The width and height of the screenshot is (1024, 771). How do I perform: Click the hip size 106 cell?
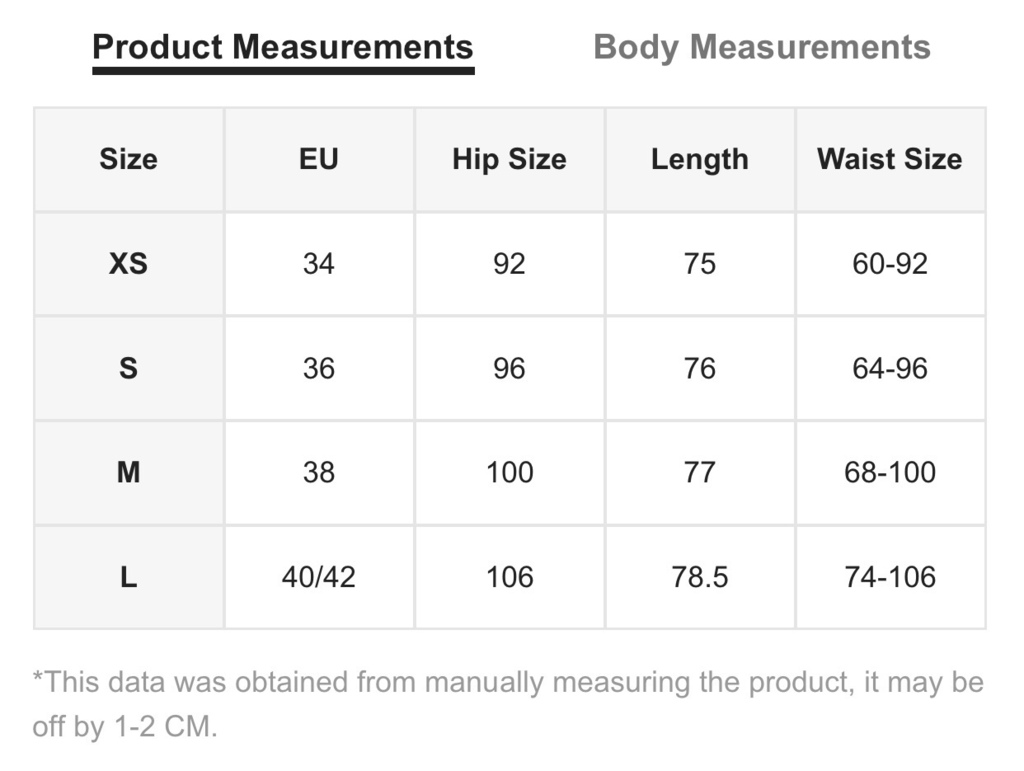pyautogui.click(x=509, y=577)
